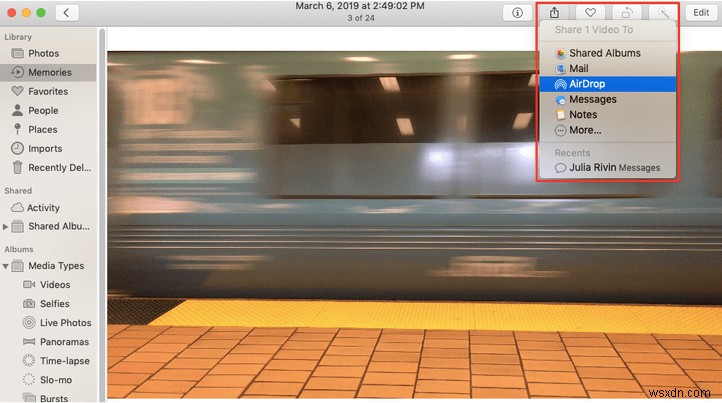The image size is (722, 403).
Task: Click the Notes icon in share menu
Action: [x=560, y=115]
